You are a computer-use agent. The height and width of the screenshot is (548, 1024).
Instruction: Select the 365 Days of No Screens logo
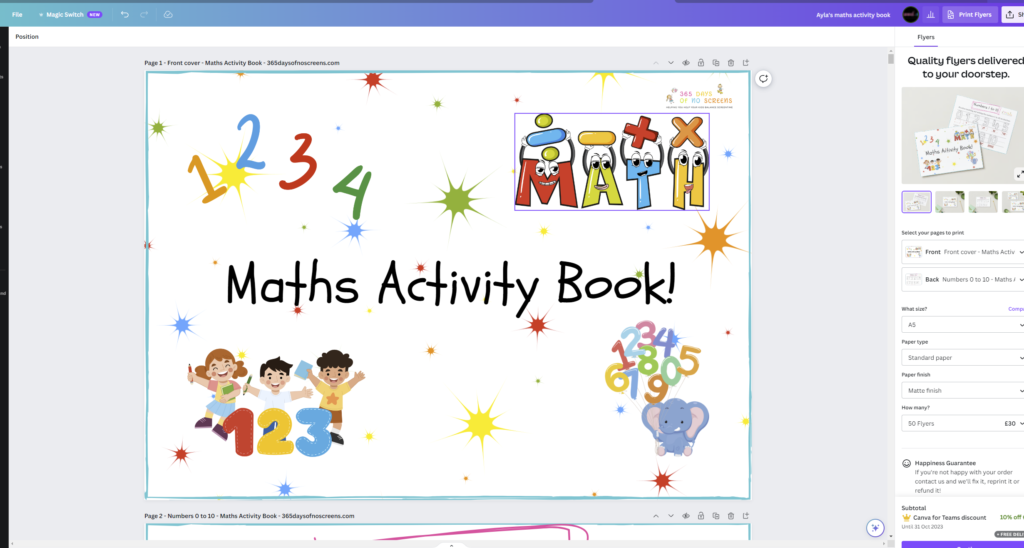click(699, 97)
